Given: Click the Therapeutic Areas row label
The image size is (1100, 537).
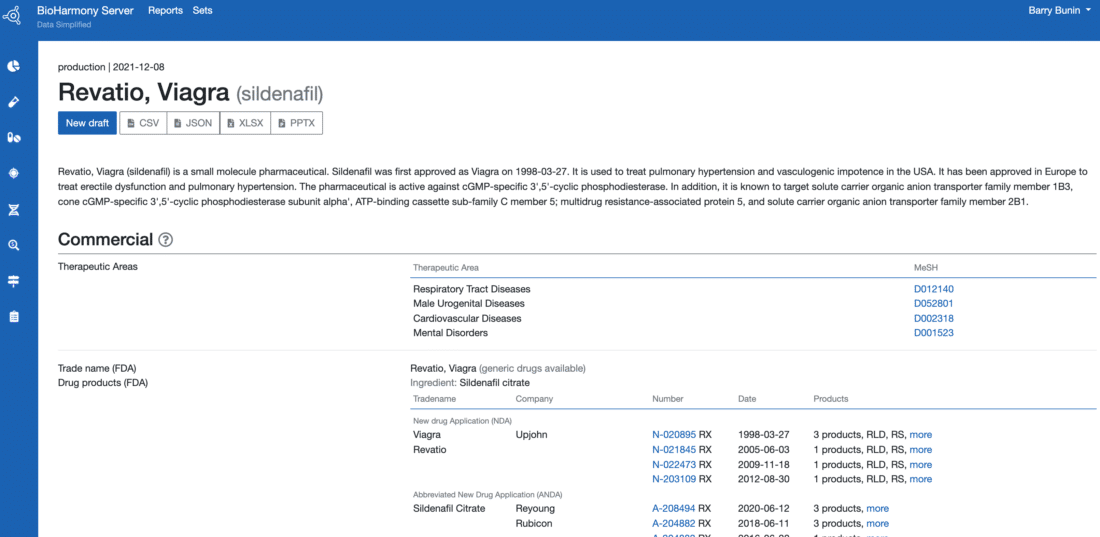Looking at the screenshot, I should click(98, 266).
